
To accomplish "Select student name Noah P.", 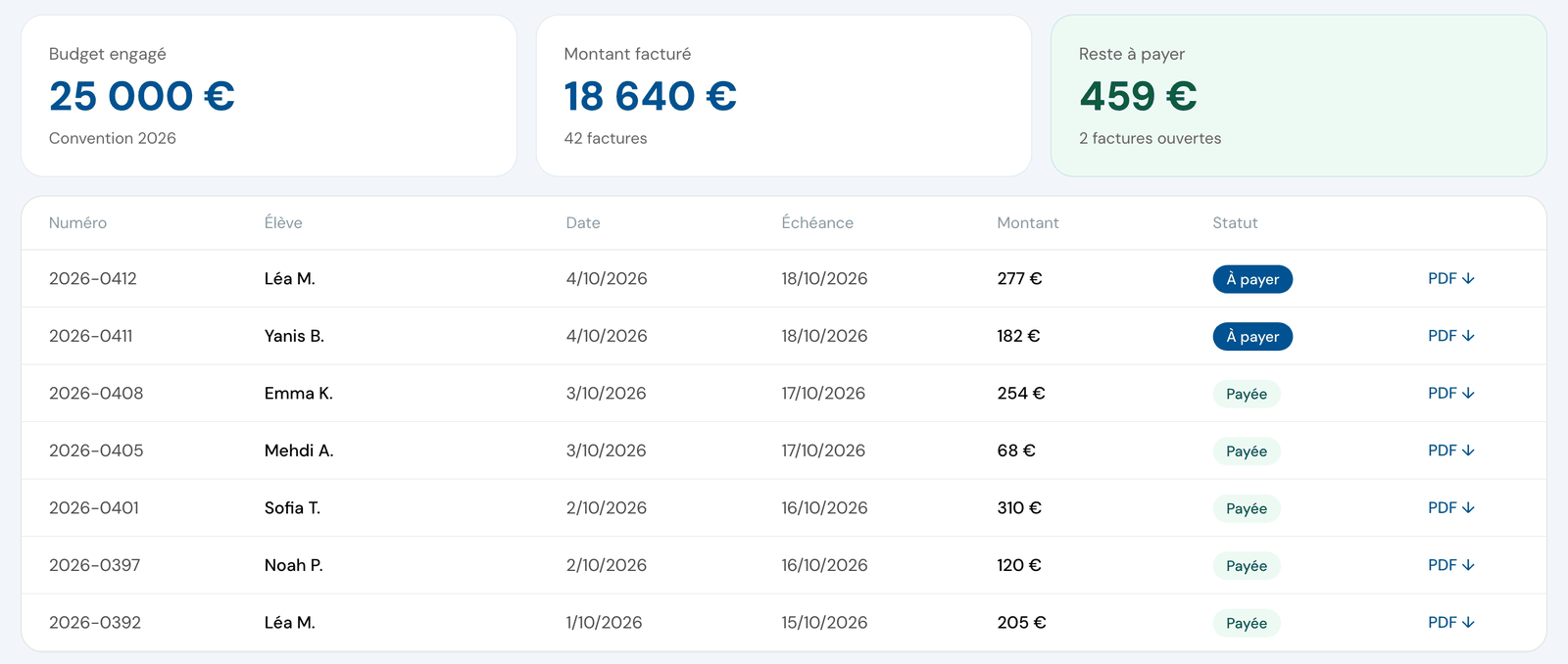I will pos(294,565).
